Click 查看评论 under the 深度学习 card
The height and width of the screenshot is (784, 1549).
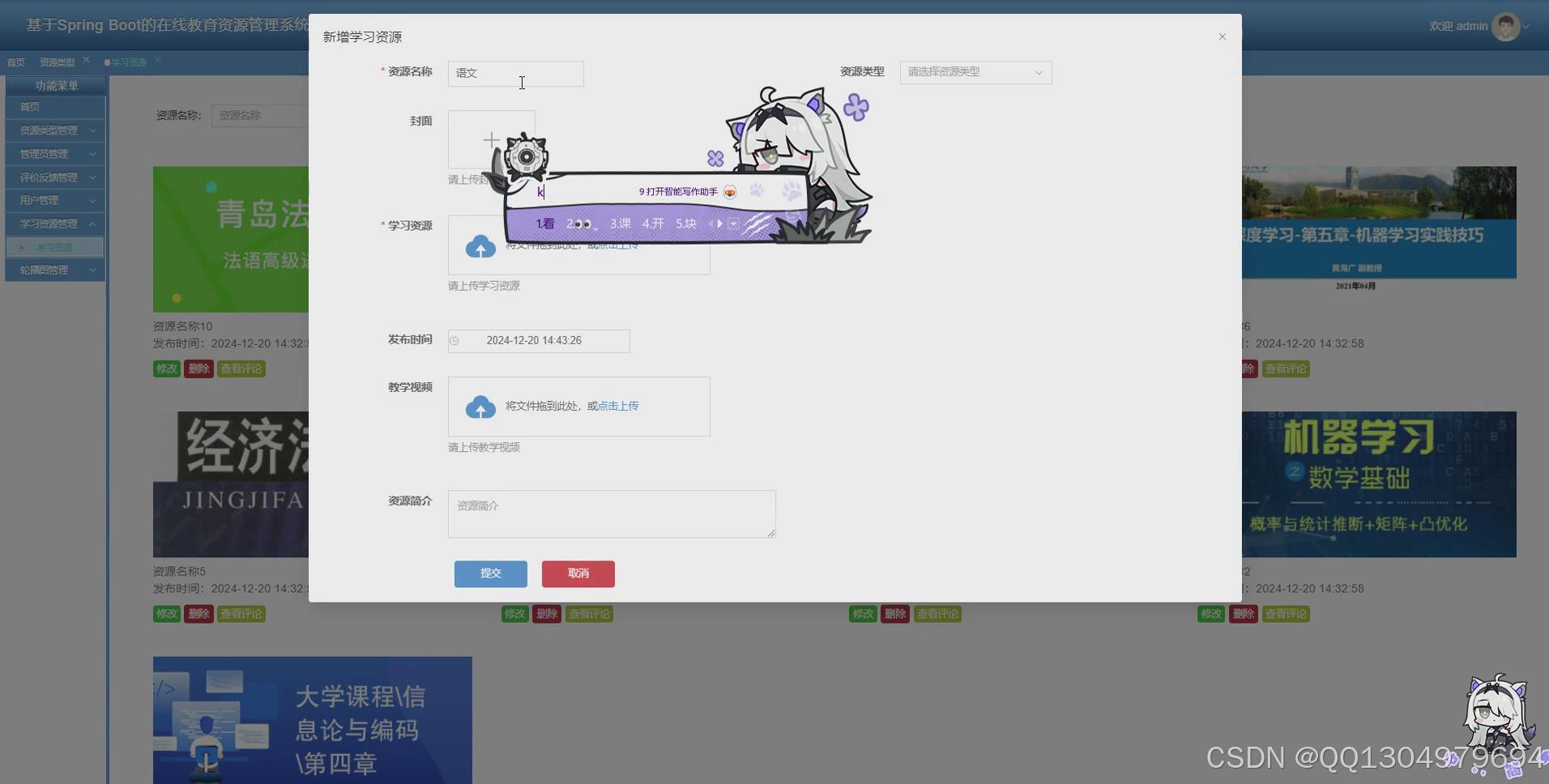point(1286,369)
